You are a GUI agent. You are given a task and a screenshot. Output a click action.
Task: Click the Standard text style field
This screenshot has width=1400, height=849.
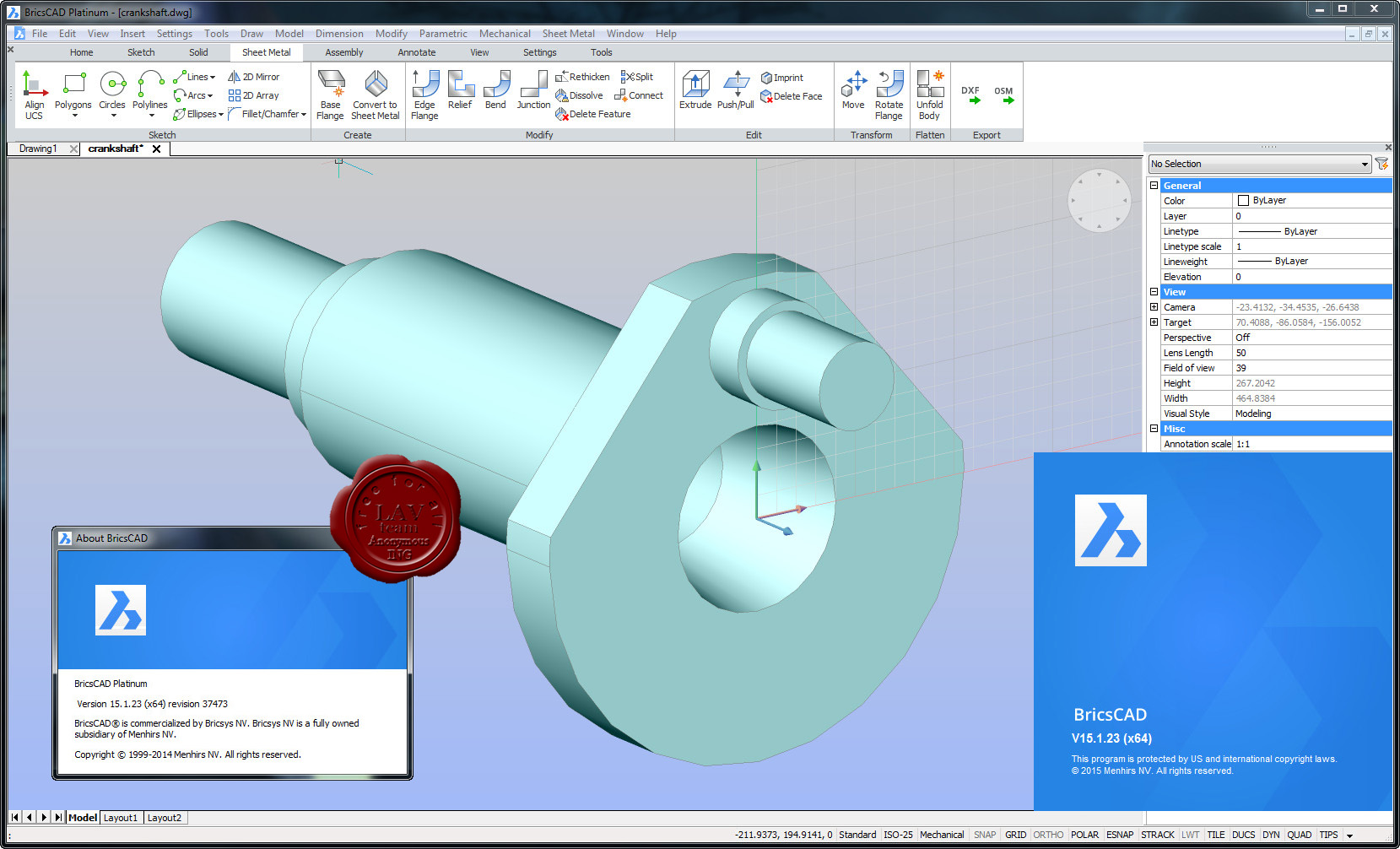(857, 835)
